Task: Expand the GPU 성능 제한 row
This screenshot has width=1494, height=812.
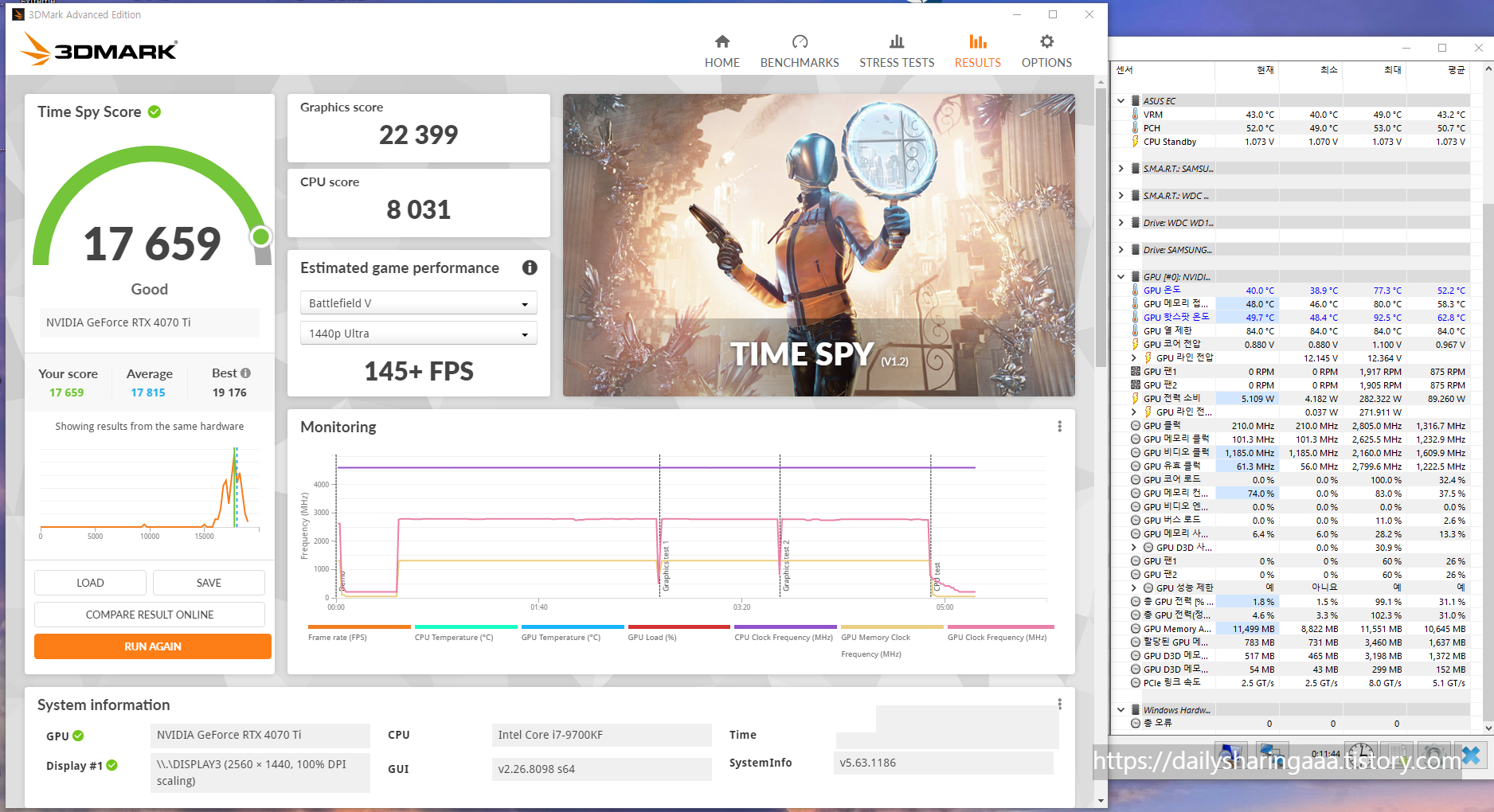Action: pos(1134,588)
